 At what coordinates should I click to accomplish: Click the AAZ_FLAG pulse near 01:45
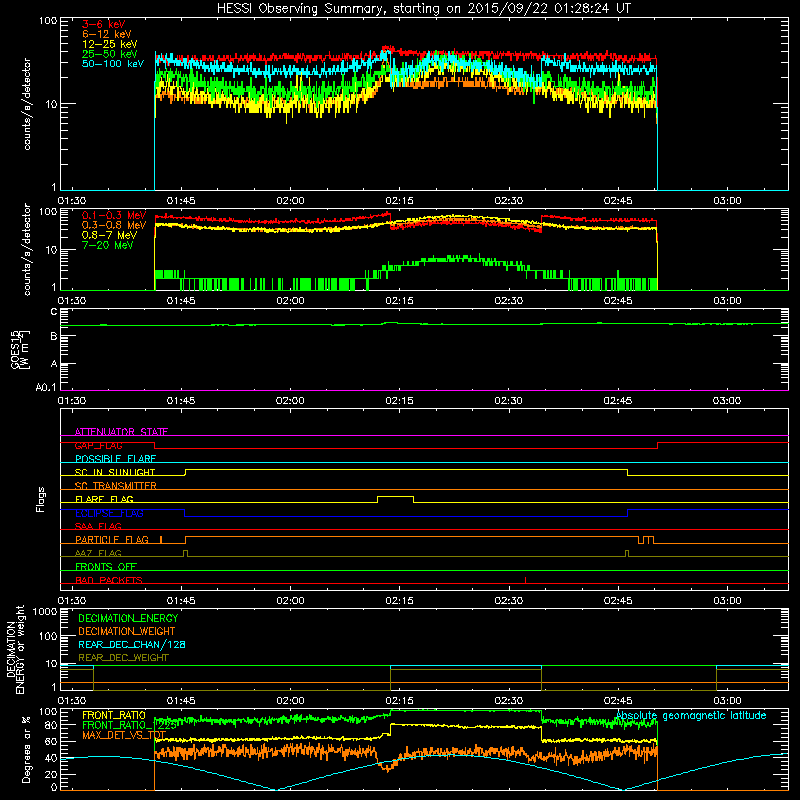pos(185,553)
